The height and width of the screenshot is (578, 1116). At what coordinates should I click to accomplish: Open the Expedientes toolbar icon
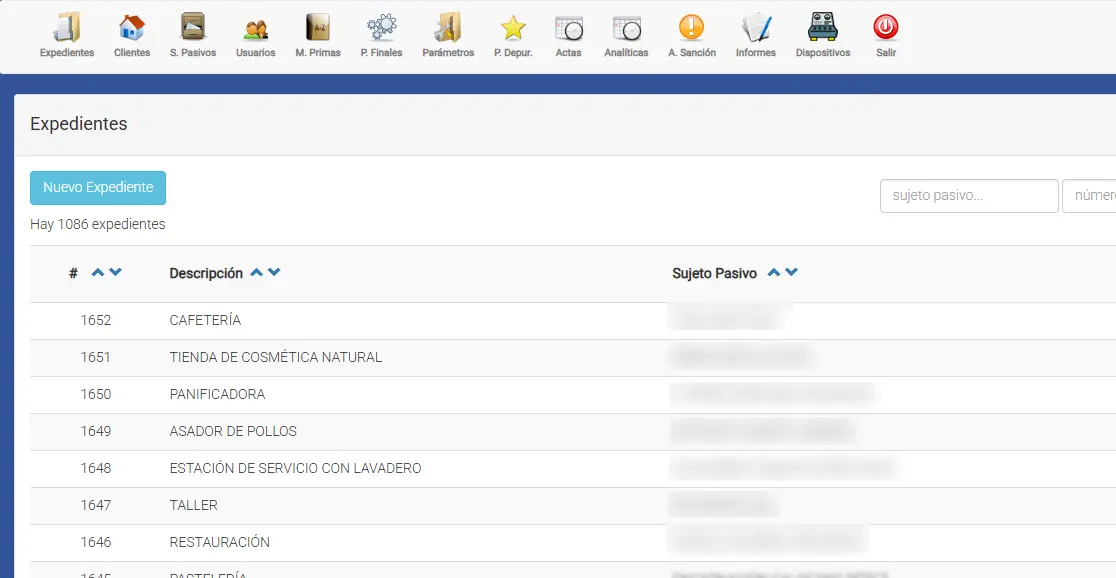[67, 29]
